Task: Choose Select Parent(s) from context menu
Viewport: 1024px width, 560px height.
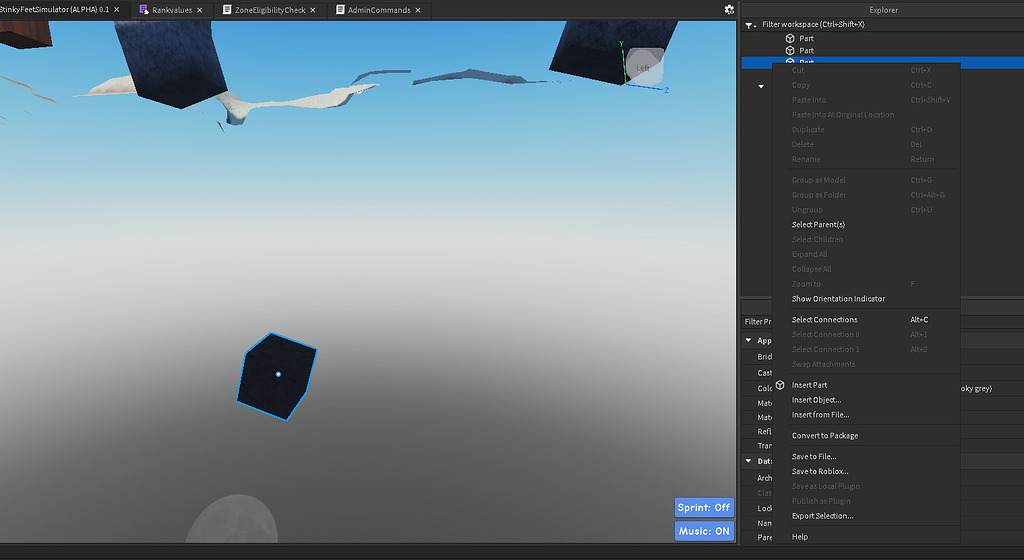Action: click(818, 225)
